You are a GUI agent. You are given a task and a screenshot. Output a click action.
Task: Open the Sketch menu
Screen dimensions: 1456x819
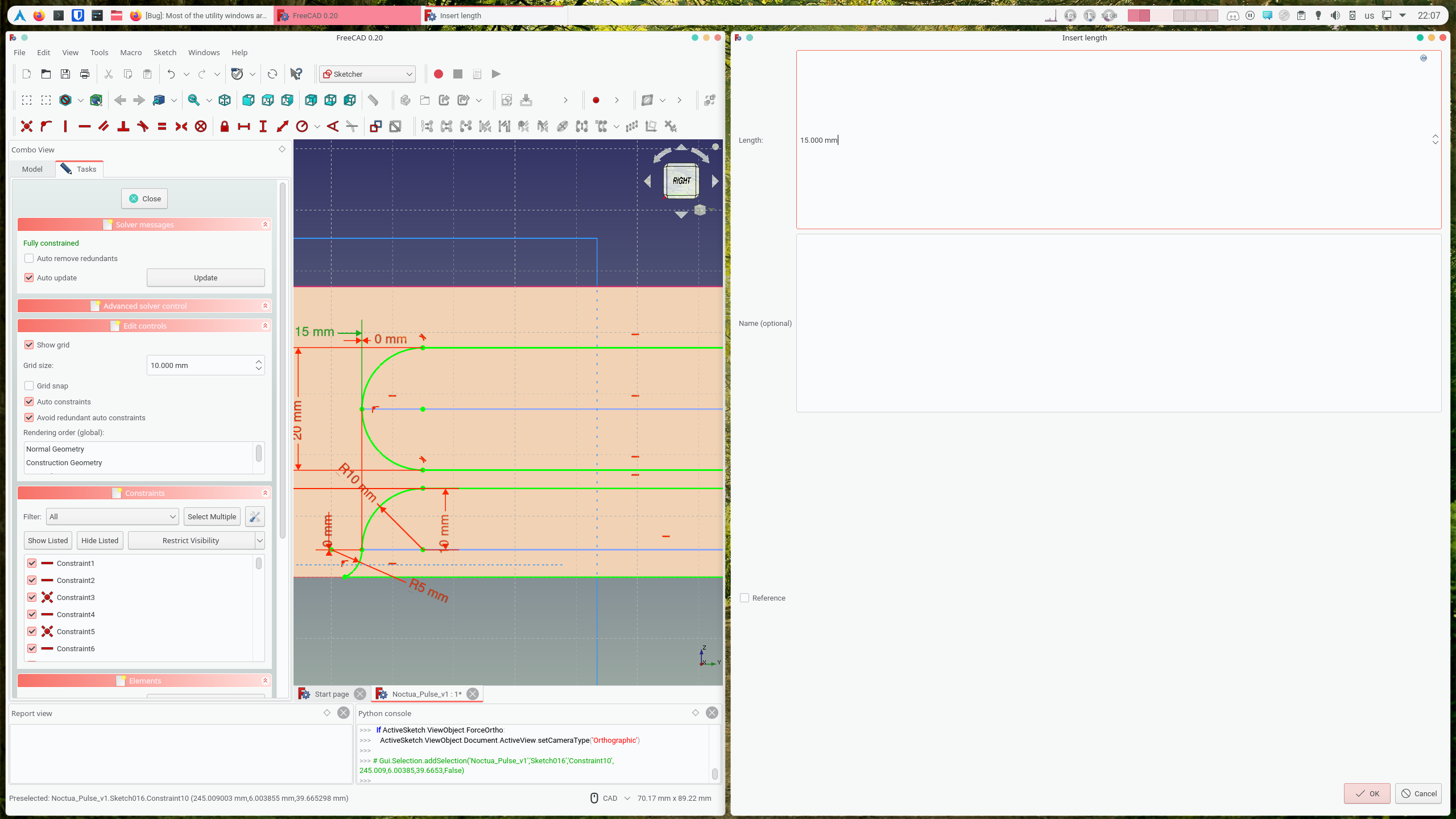click(x=164, y=52)
